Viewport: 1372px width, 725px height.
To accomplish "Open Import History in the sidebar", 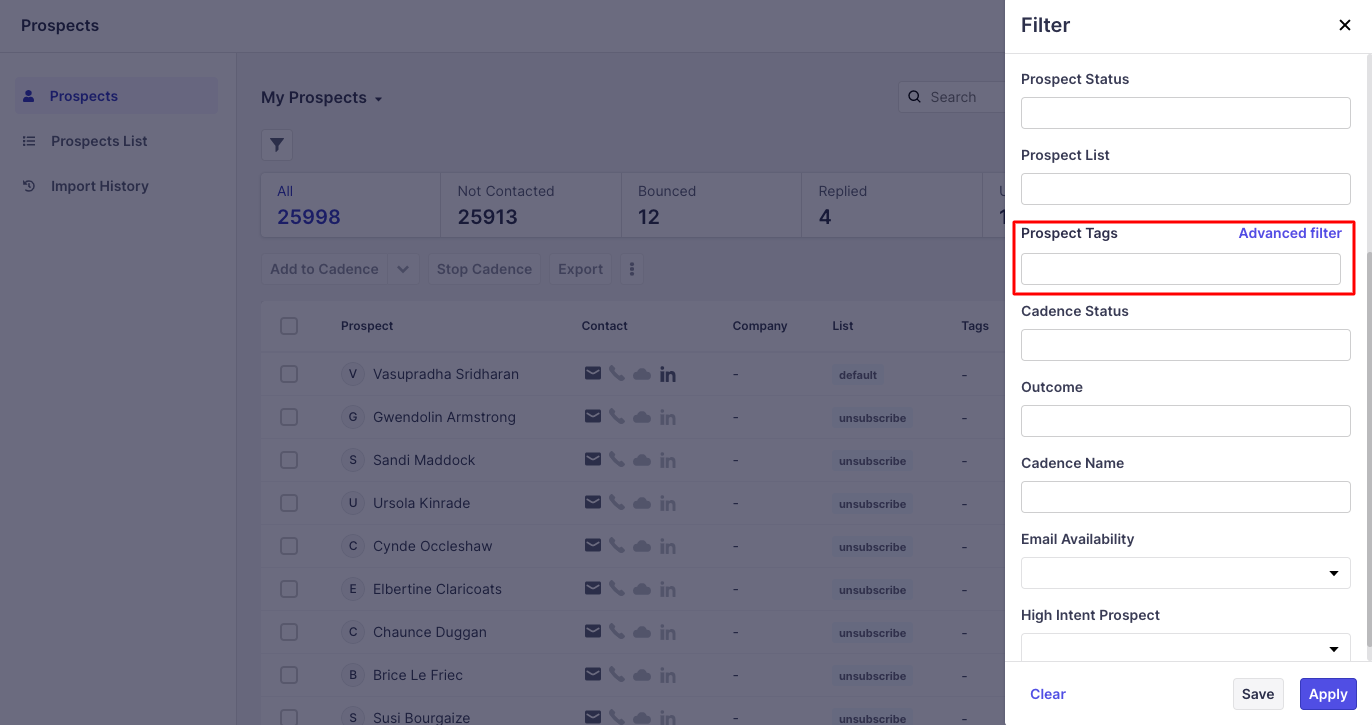I will 99,186.
